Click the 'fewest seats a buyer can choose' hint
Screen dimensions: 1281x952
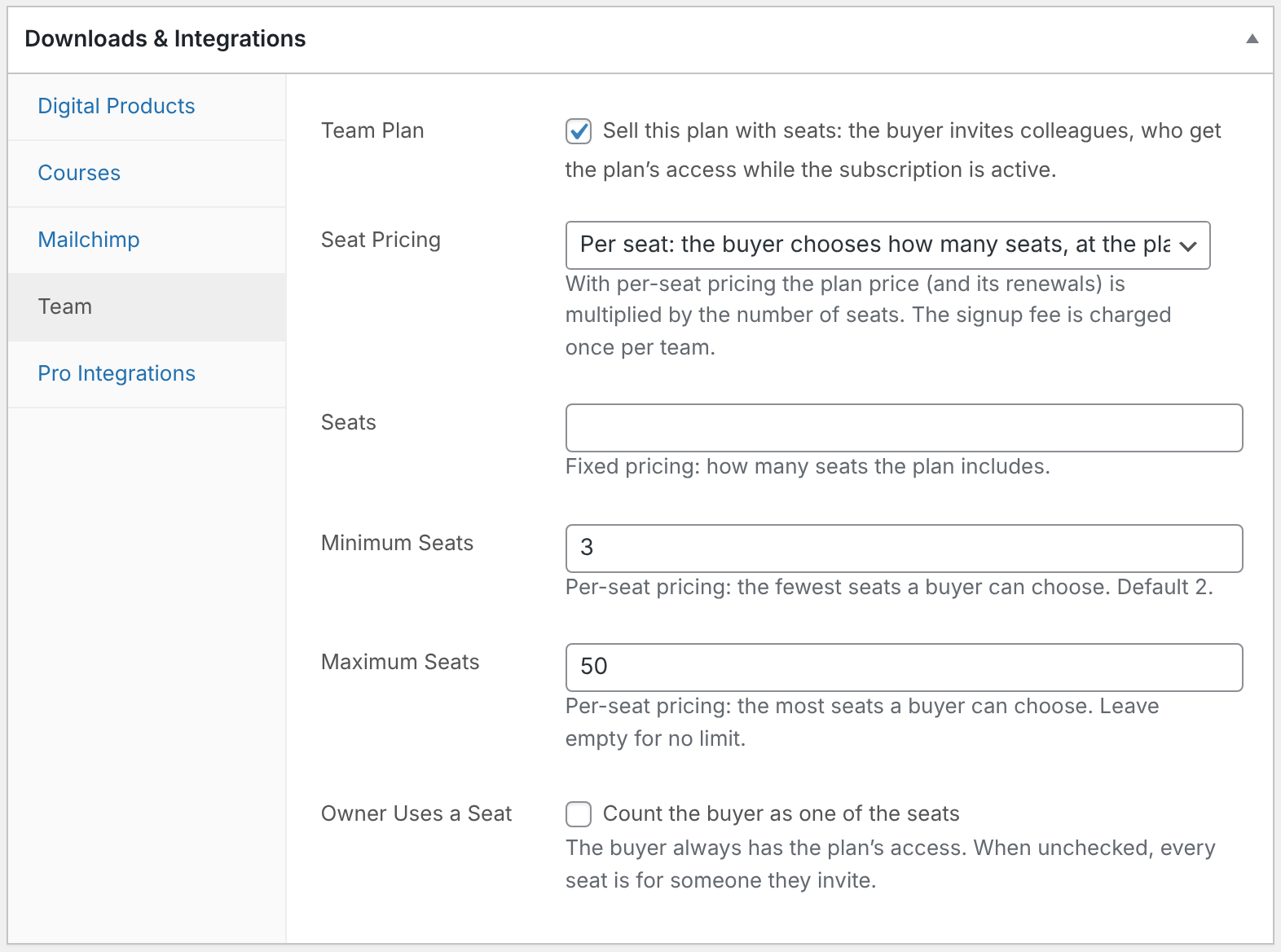889,587
